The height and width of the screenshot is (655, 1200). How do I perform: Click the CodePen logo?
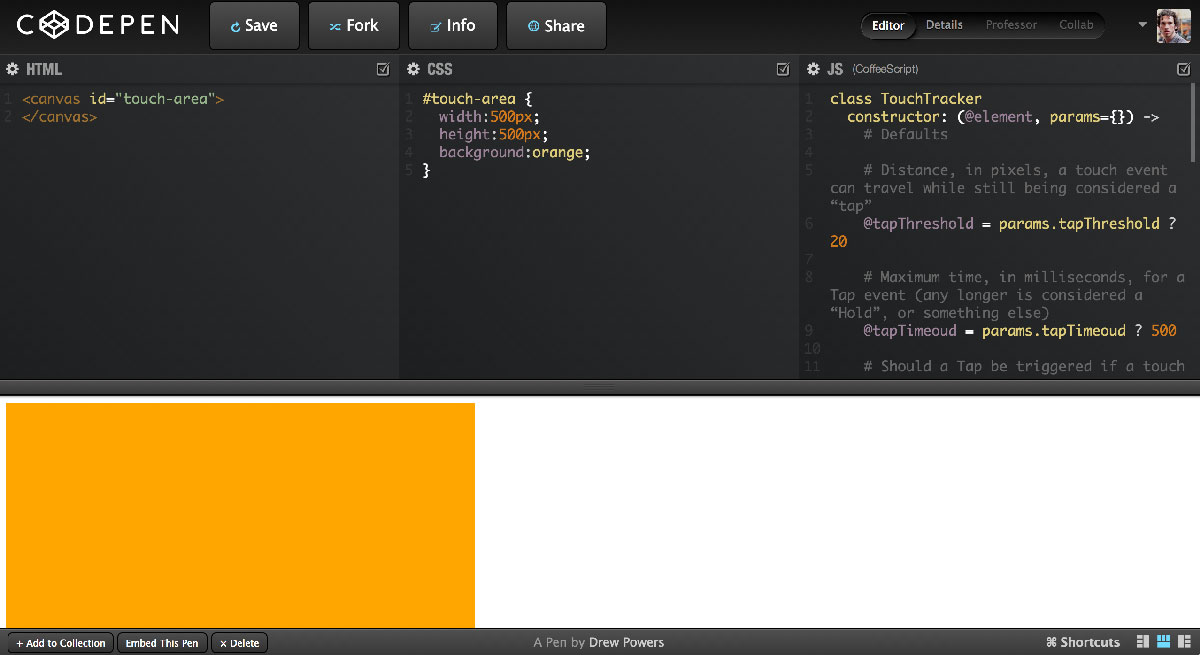[95, 25]
